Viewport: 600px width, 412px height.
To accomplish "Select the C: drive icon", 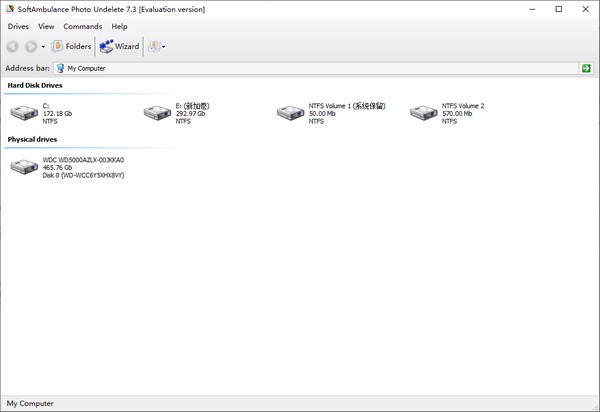I will pos(24,113).
